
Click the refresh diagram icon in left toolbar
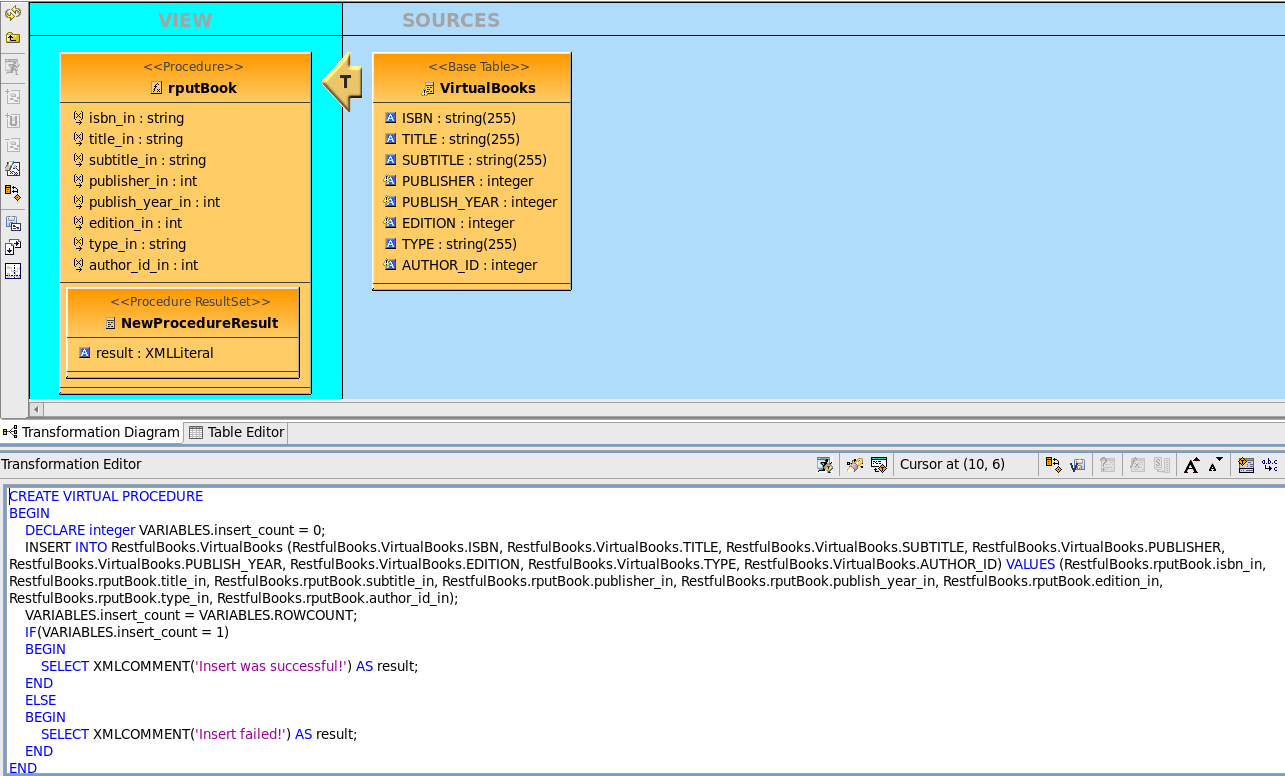point(12,13)
